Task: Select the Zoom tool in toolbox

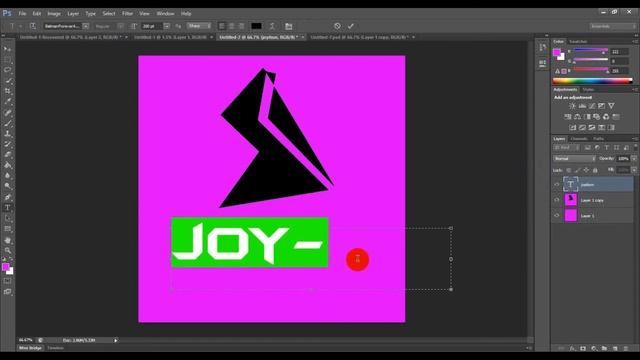Action: [7, 250]
